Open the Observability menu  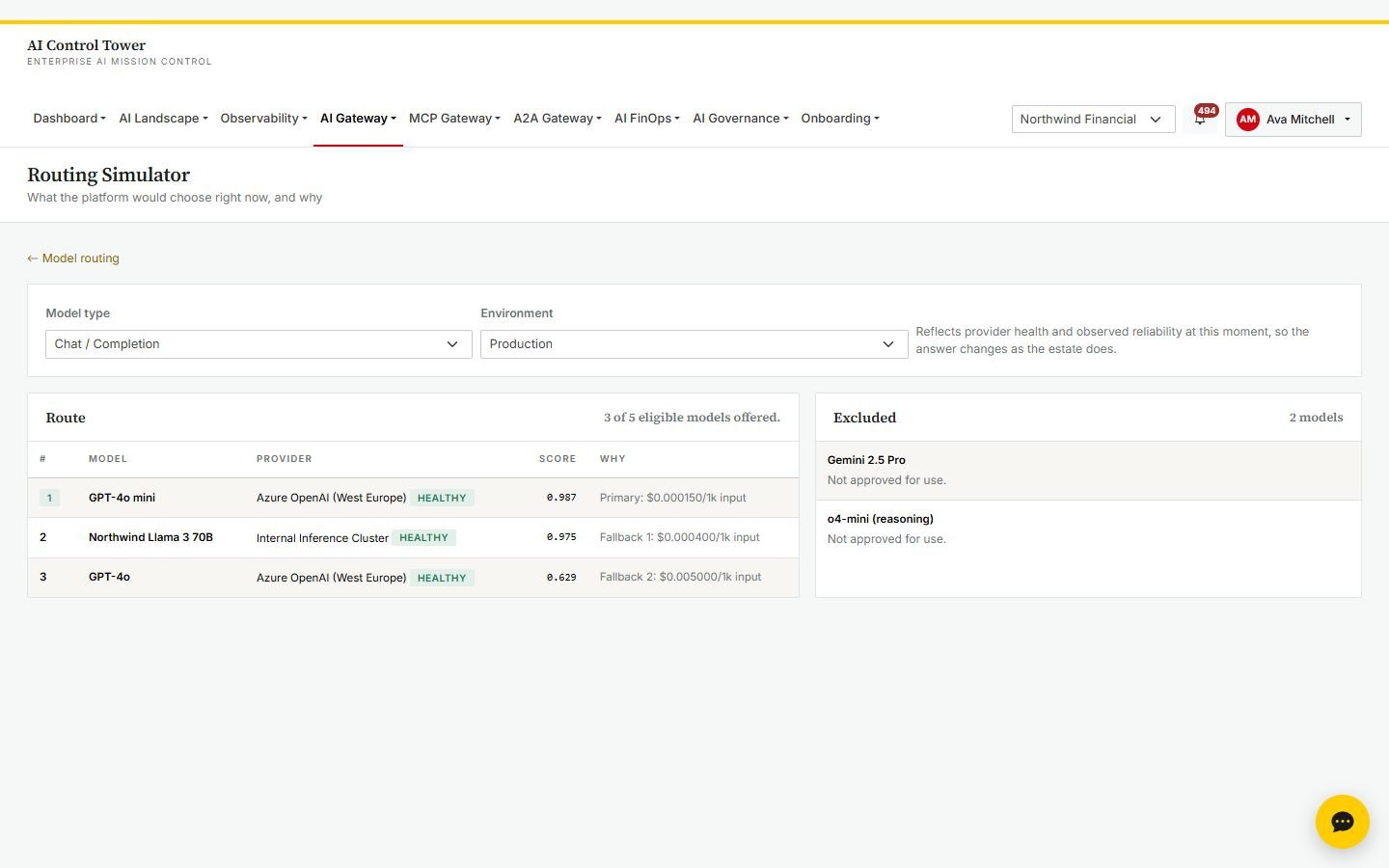point(263,119)
